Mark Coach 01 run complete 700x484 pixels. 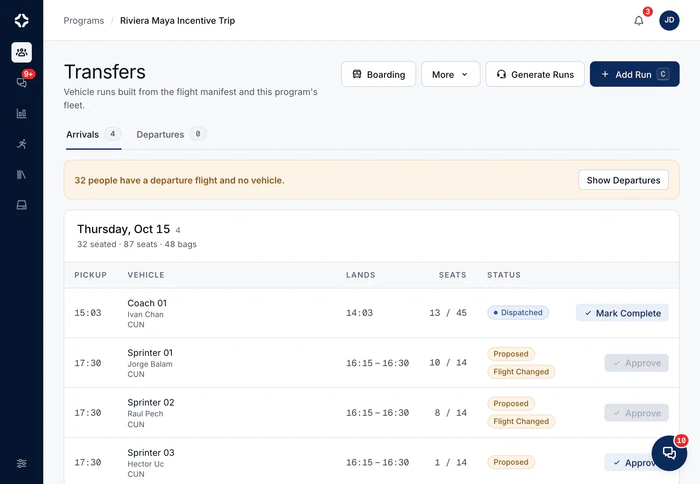[622, 313]
